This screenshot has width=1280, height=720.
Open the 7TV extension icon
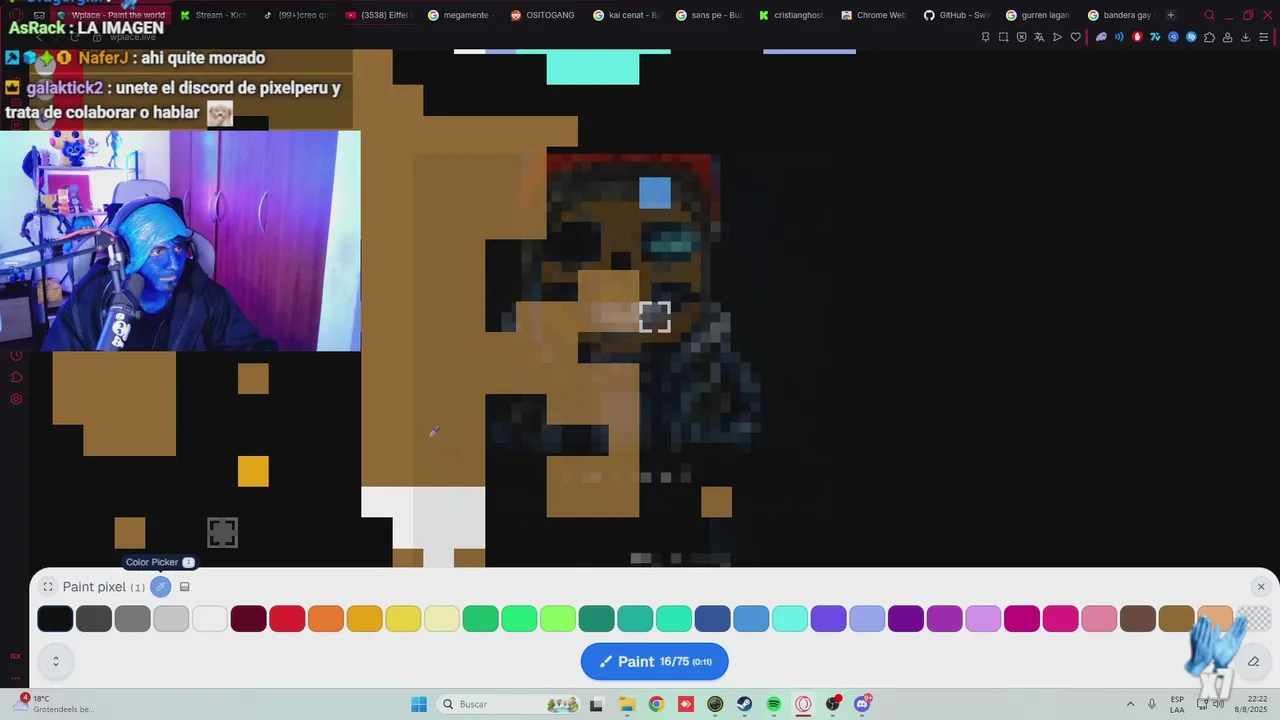point(1155,37)
